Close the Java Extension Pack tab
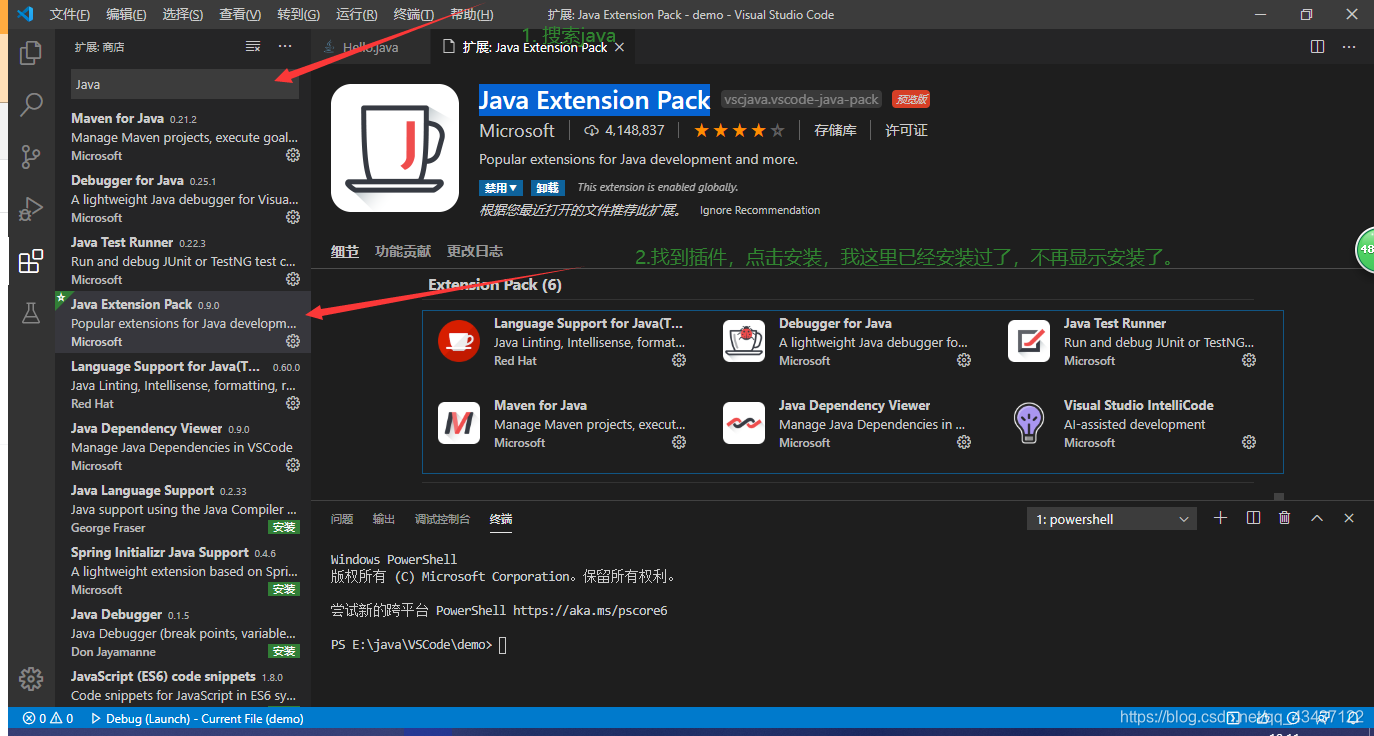The image size is (1374, 736). pos(619,47)
